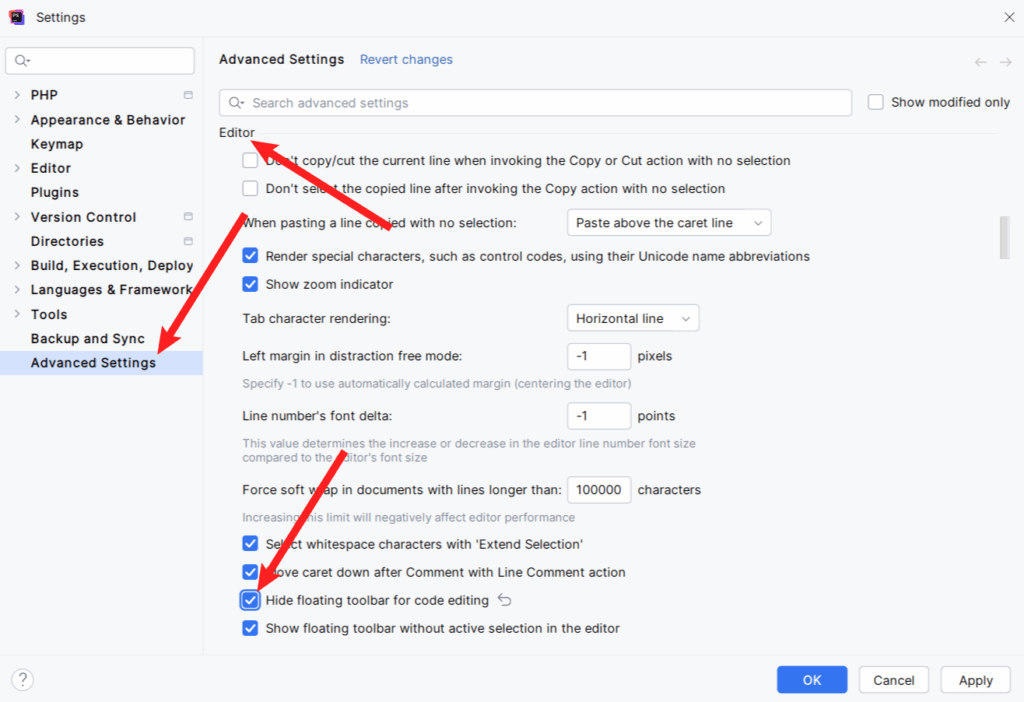
Task: Click Tab character rendering label
Action: click(x=316, y=319)
